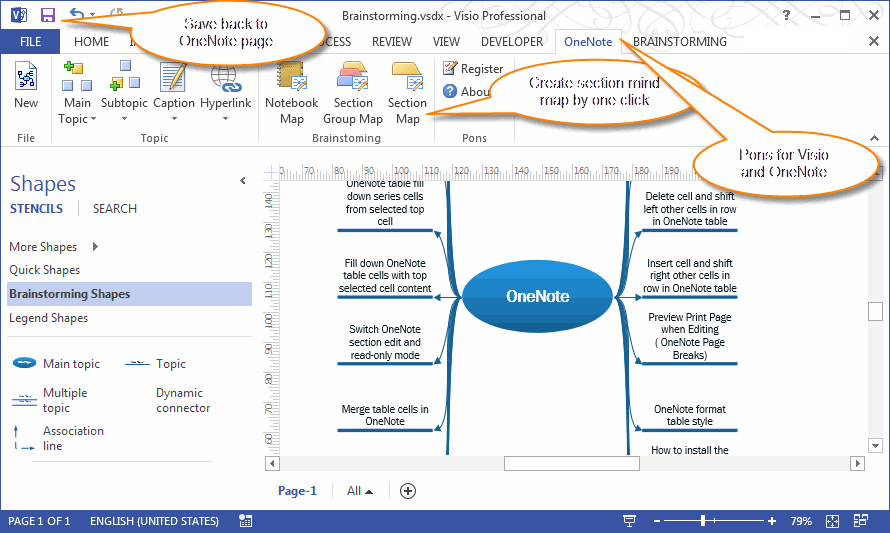The width and height of the screenshot is (890, 533).
Task: Insert a Subtopic via ribbon icon
Action: [124, 77]
